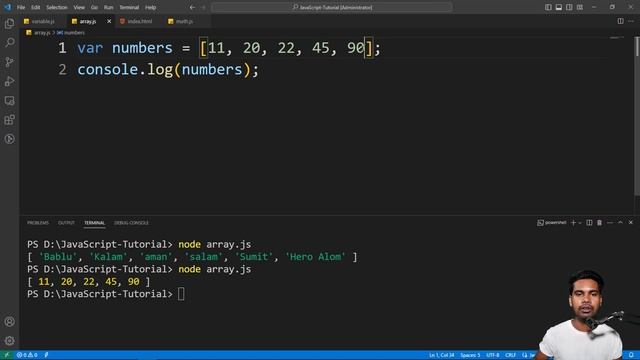Viewport: 640px width, 360px height.
Task: Click the powershell terminal label
Action: pyautogui.click(x=552, y=222)
